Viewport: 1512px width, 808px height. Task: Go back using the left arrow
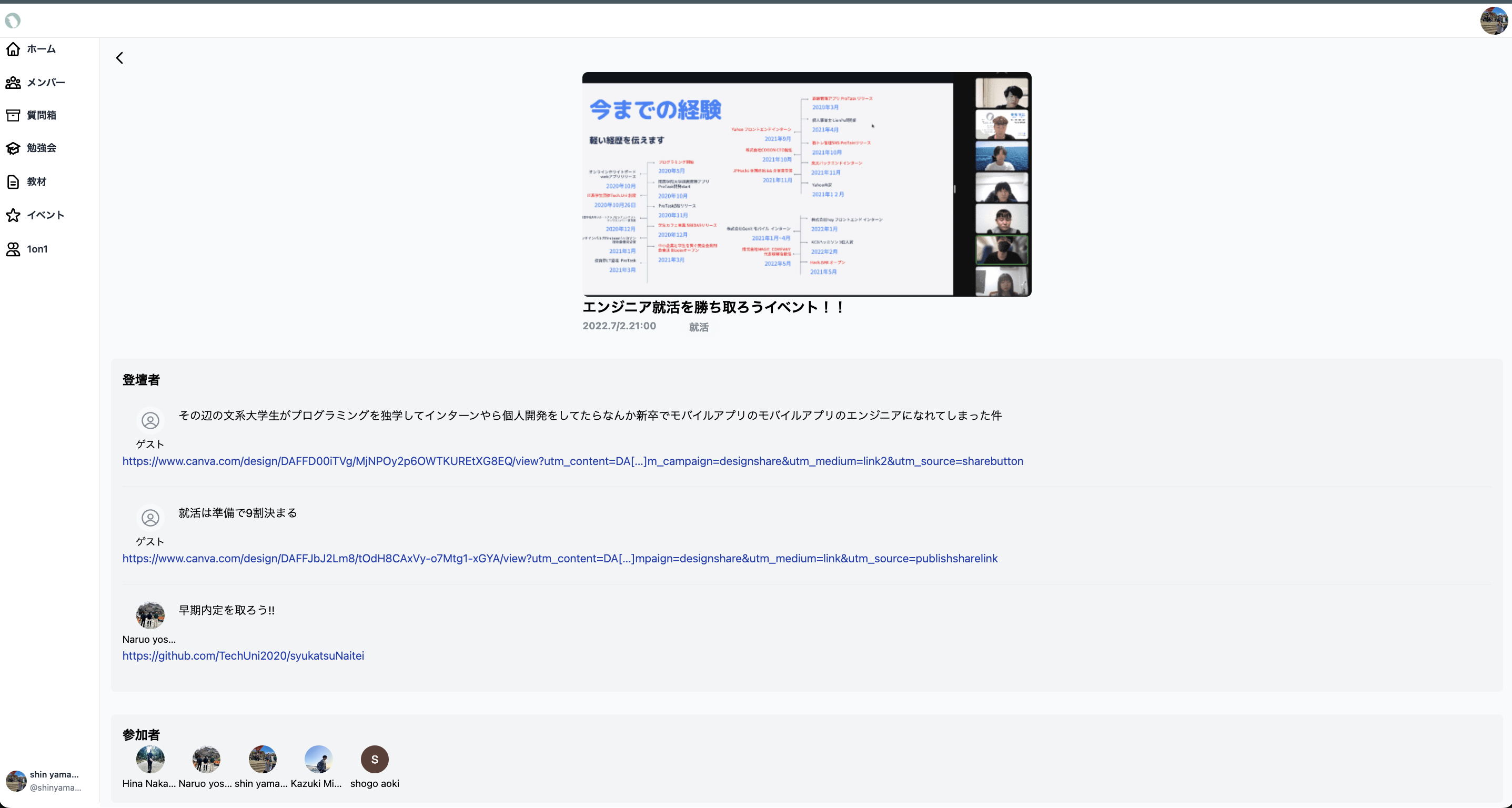pyautogui.click(x=119, y=57)
